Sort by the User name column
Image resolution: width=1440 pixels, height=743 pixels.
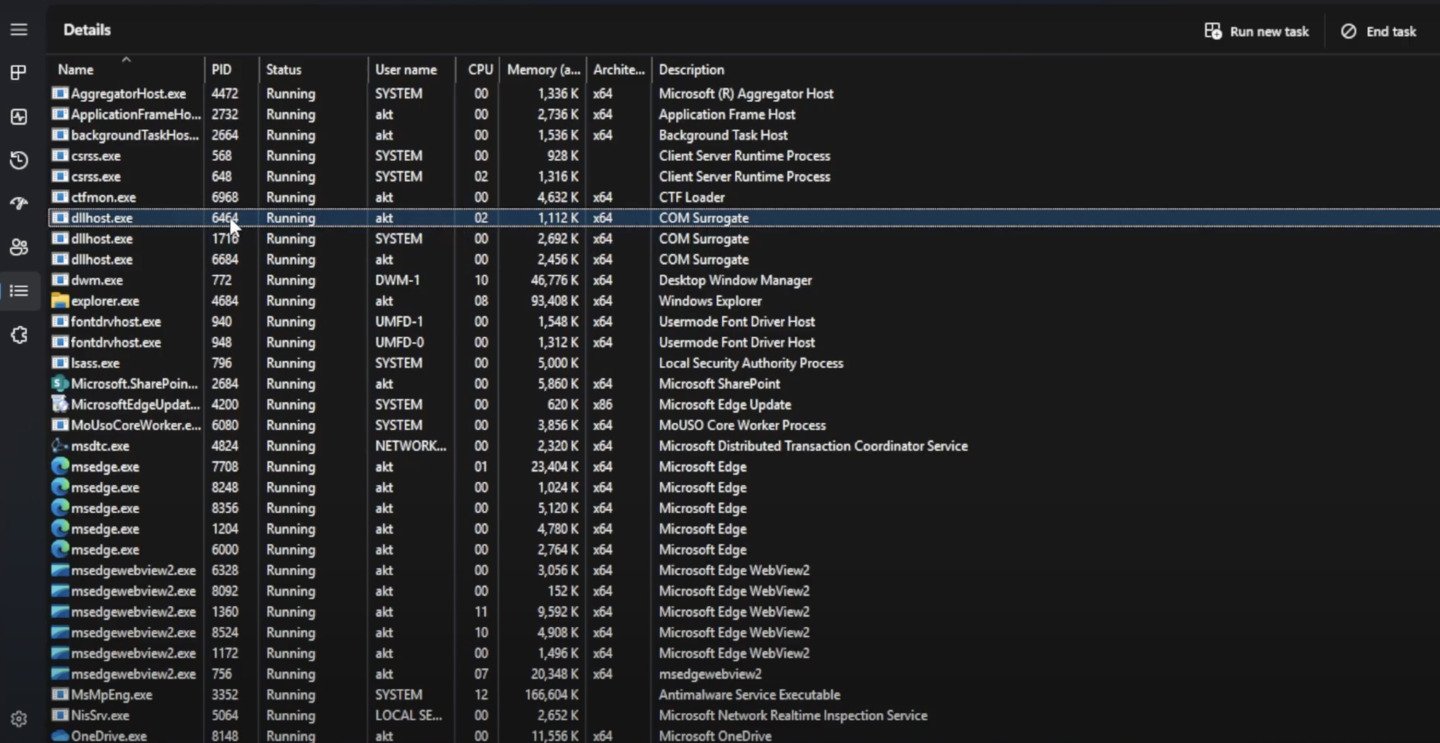[x=405, y=70]
